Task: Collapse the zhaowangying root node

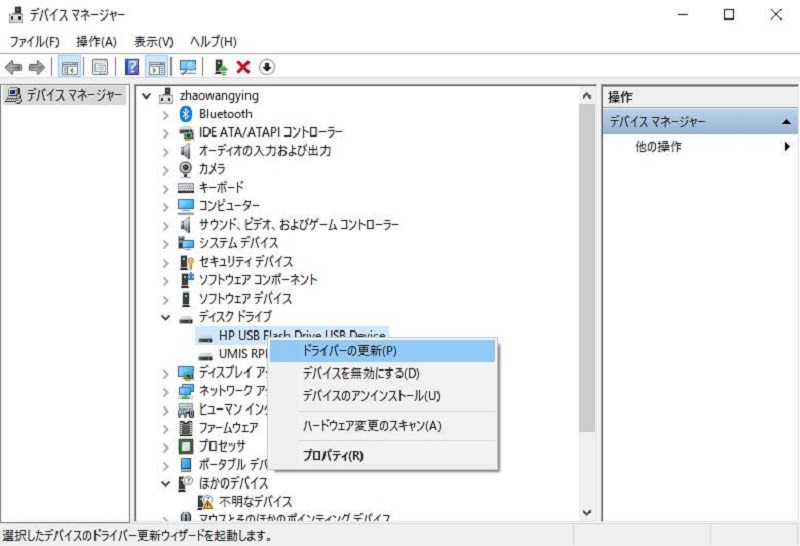Action: (147, 95)
